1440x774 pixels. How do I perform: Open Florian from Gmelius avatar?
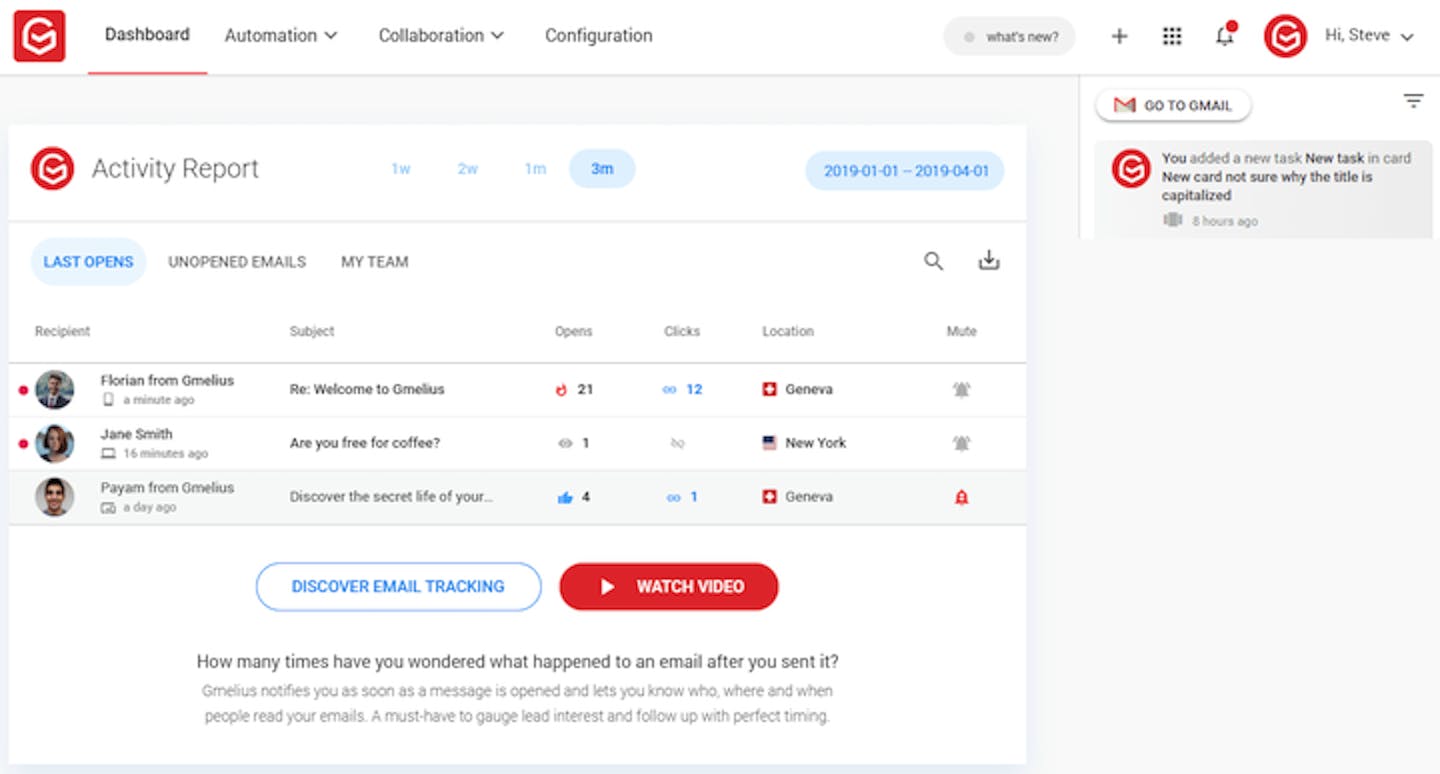pos(55,390)
